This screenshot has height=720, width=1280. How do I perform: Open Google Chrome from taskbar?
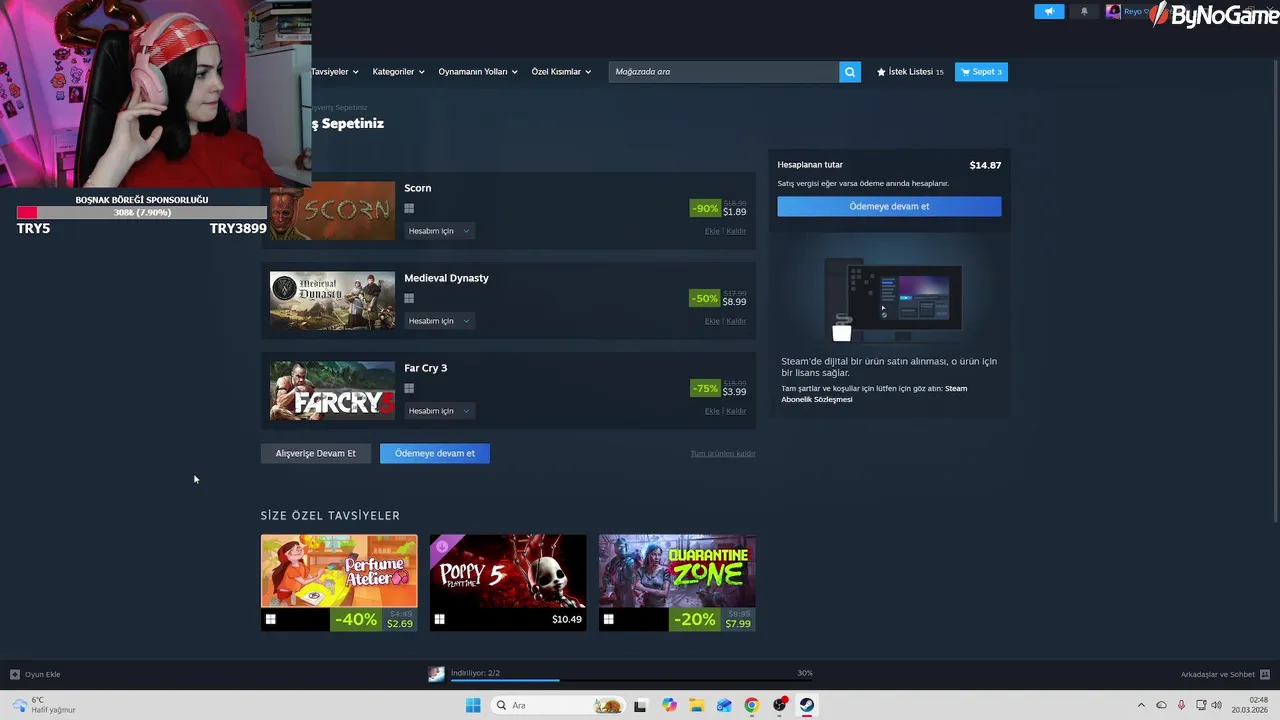pyautogui.click(x=751, y=705)
